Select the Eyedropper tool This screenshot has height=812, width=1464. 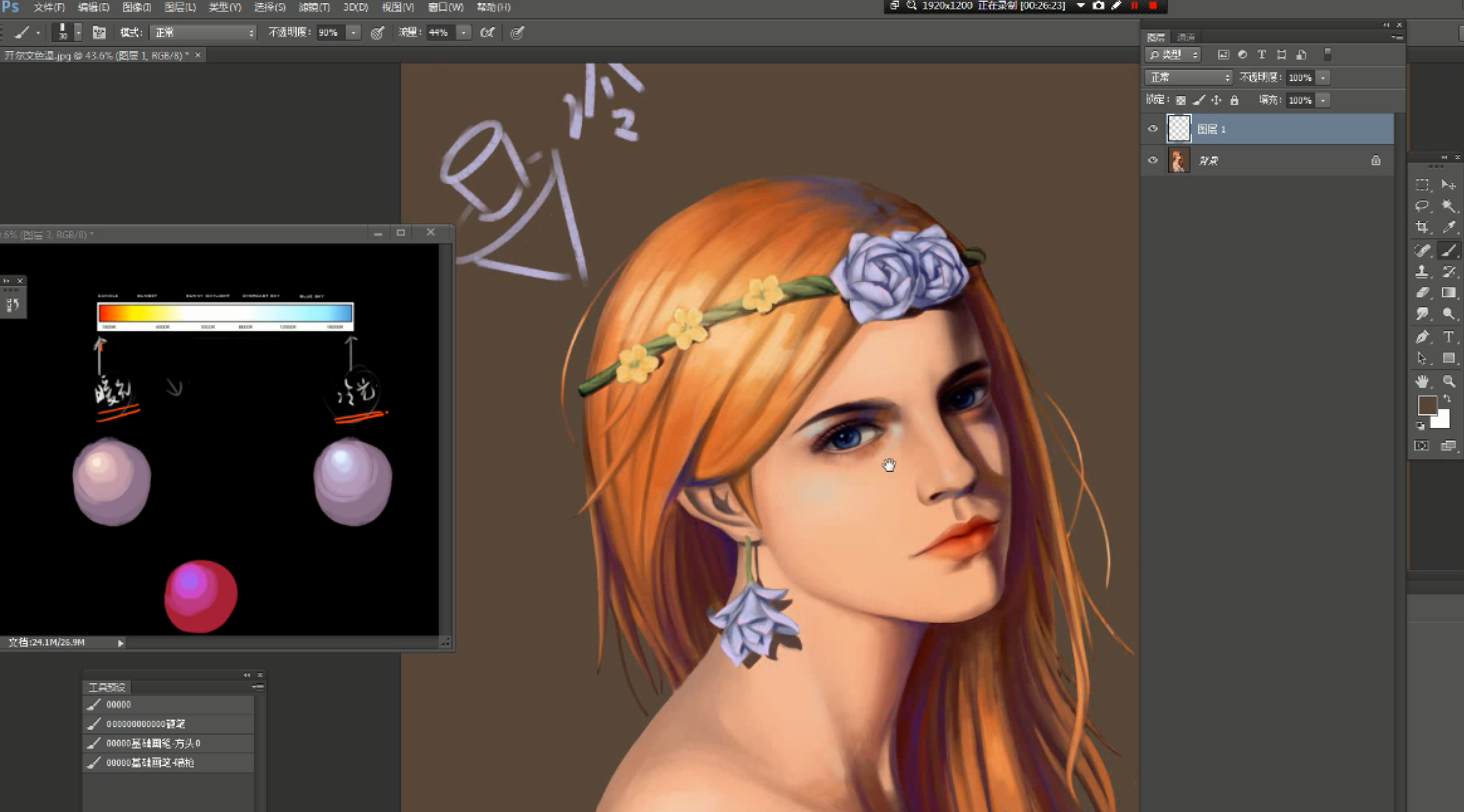coord(1449,228)
